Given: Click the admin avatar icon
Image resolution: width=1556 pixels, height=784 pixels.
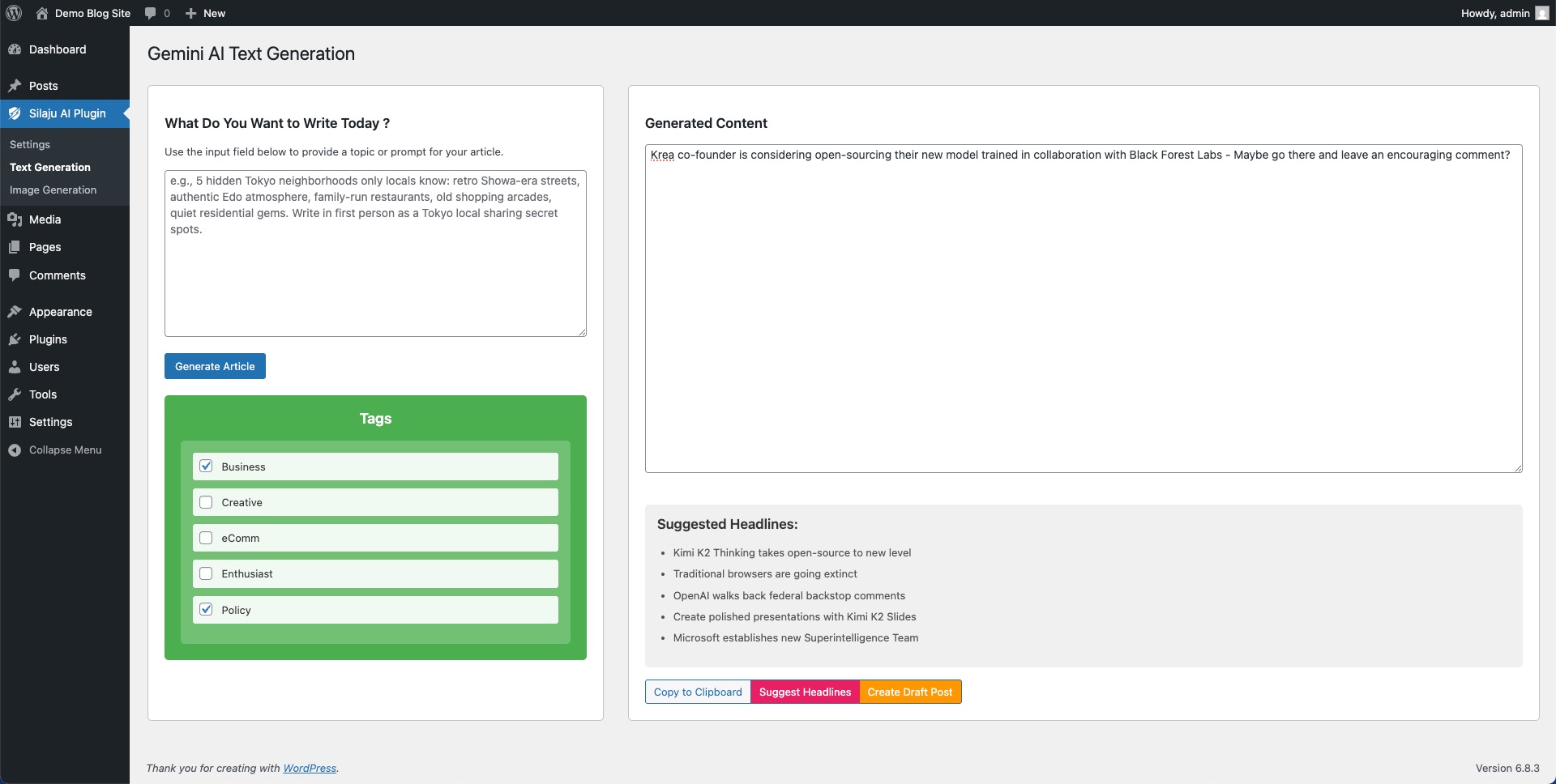Looking at the screenshot, I should point(1541,13).
